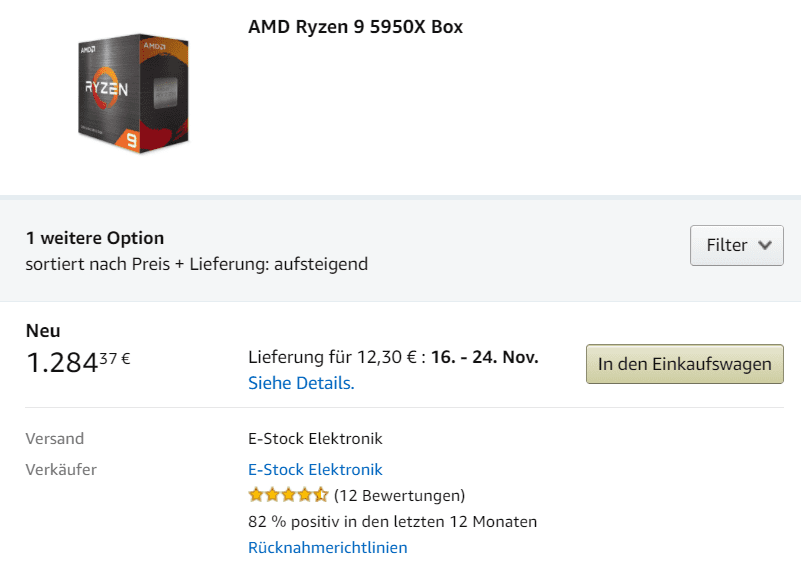Open the E-Stock Elektronik seller link
Viewport: 801px width, 565px height.
pyautogui.click(x=315, y=469)
